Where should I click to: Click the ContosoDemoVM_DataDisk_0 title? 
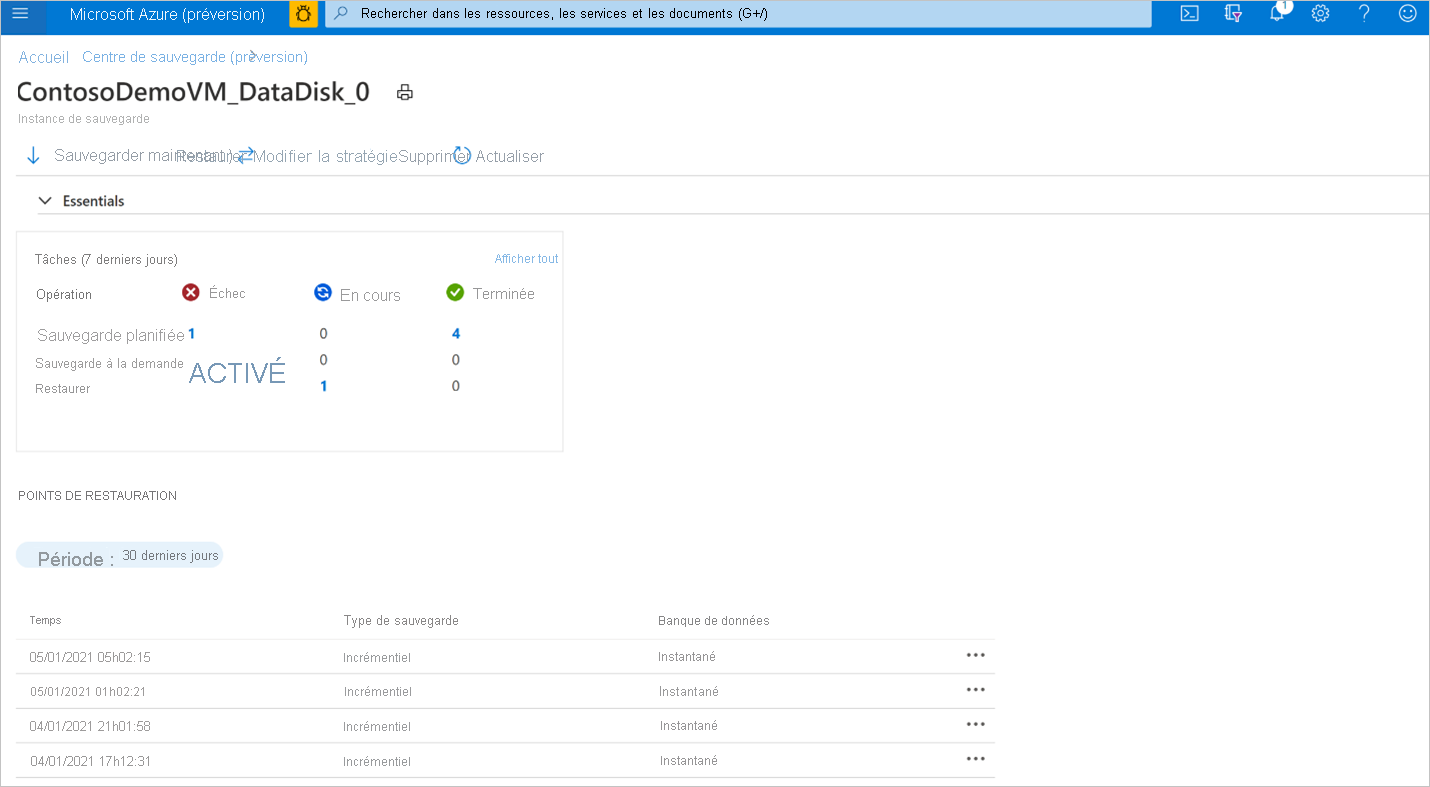click(x=193, y=92)
